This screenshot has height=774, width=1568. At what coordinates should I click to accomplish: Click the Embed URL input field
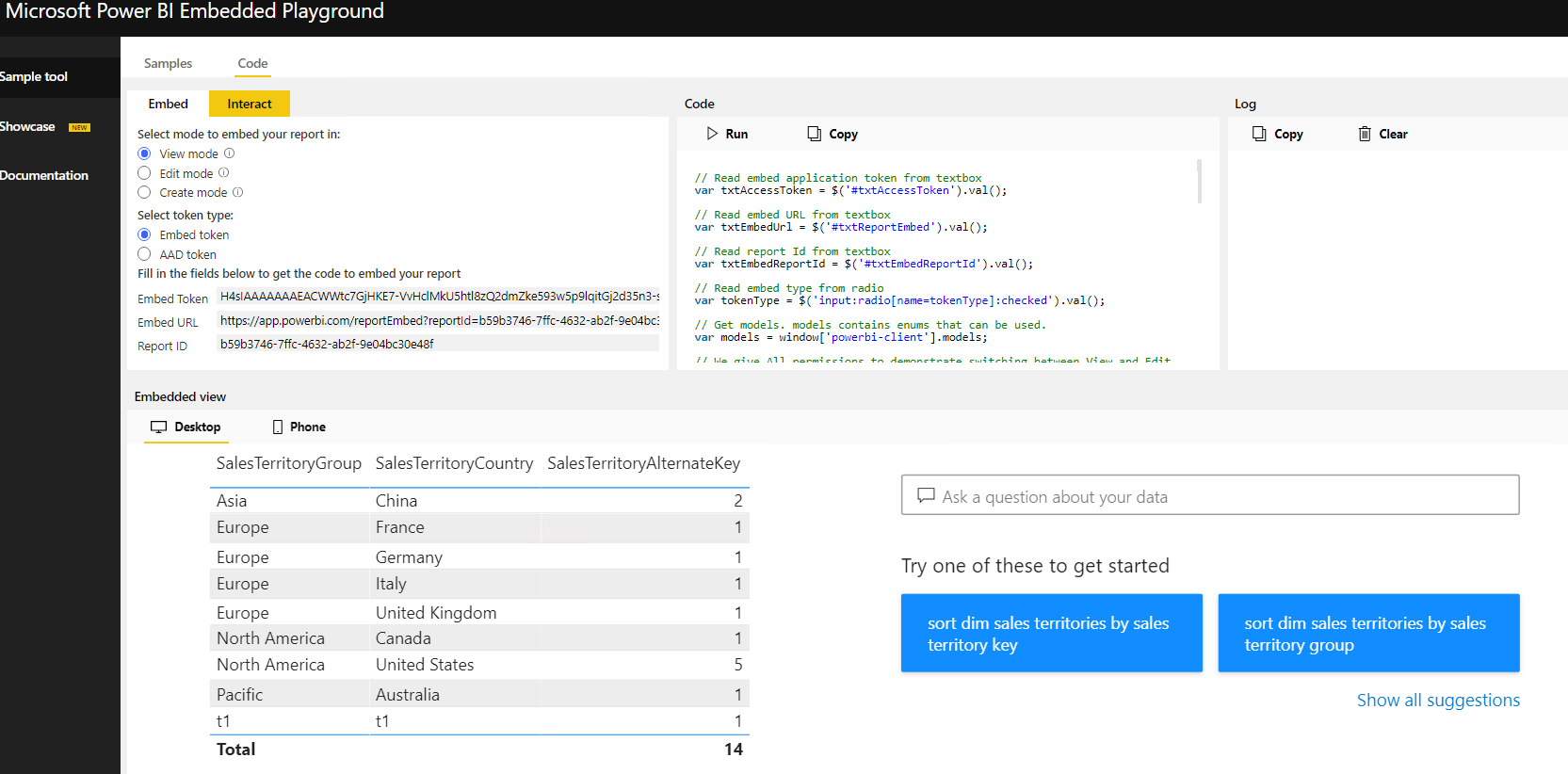[x=438, y=321]
